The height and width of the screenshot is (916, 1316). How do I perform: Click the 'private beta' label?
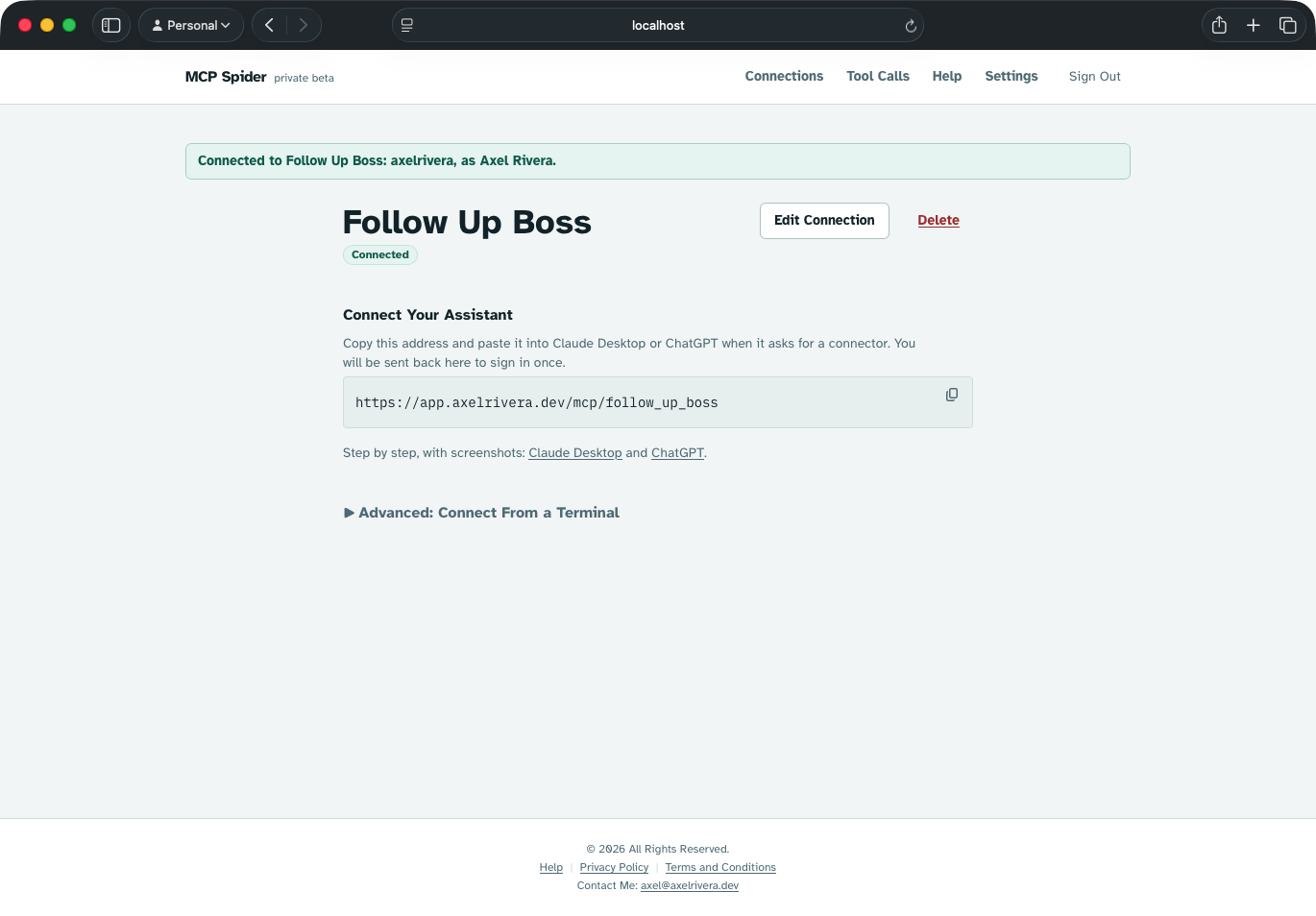pos(304,78)
